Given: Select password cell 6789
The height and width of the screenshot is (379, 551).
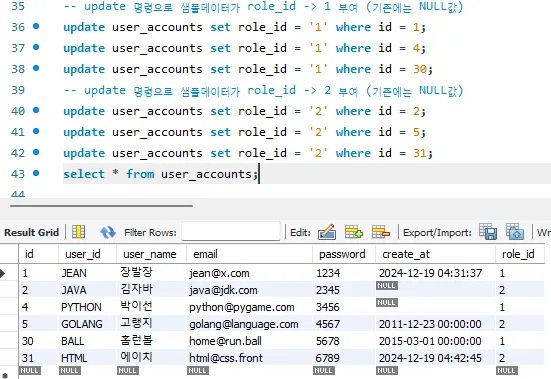Looking at the screenshot, I should [344, 358].
